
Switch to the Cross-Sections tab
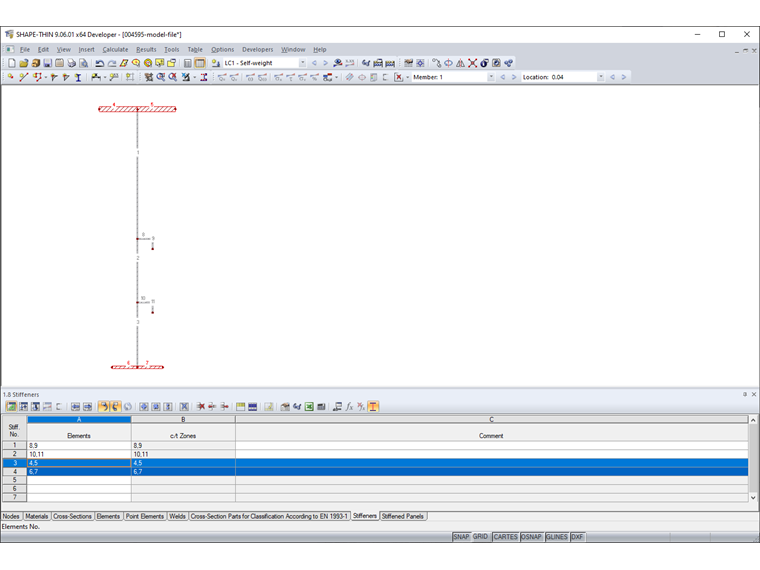[x=72, y=516]
